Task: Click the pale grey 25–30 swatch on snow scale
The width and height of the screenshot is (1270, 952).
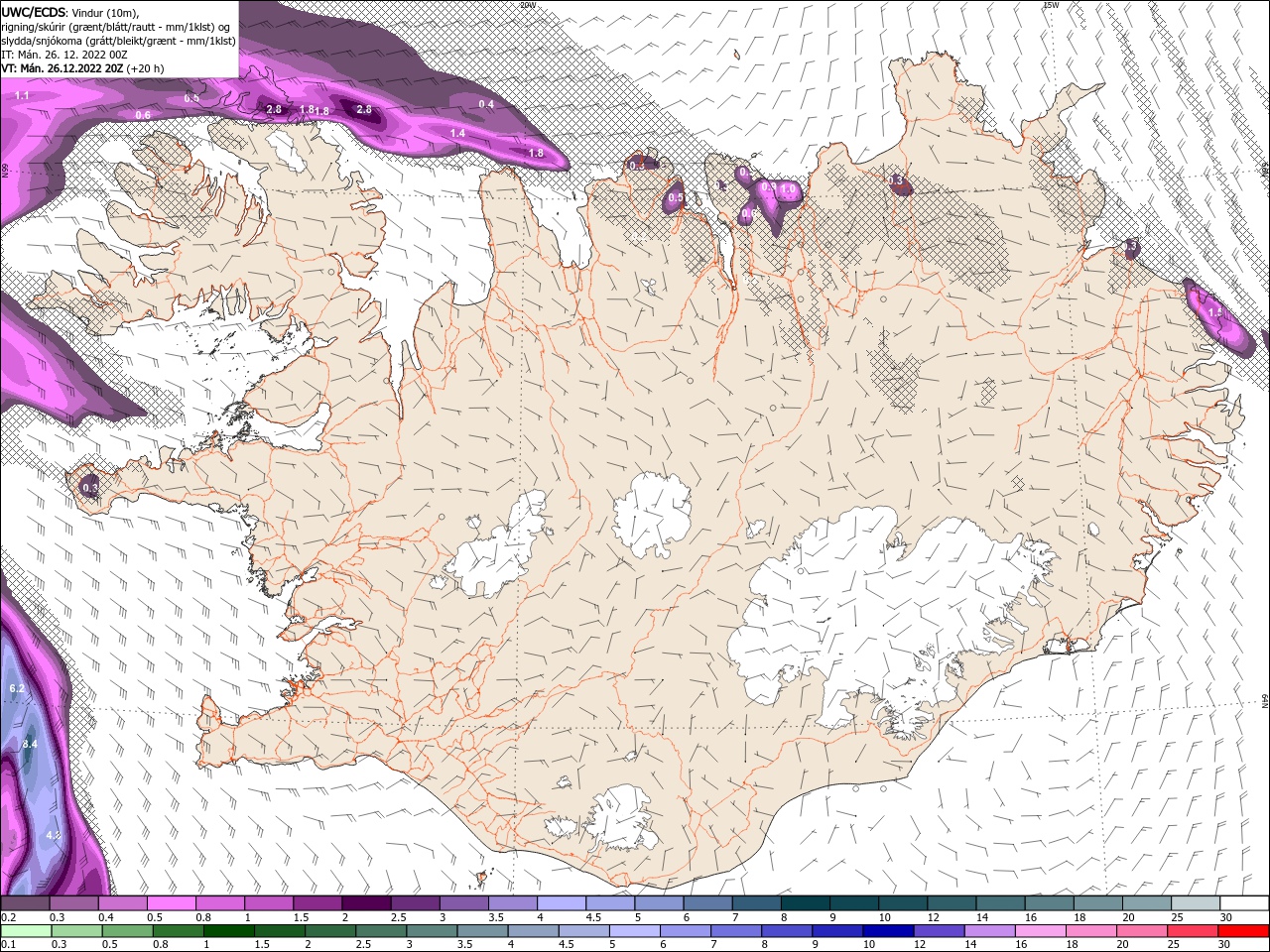Action: click(x=1197, y=903)
